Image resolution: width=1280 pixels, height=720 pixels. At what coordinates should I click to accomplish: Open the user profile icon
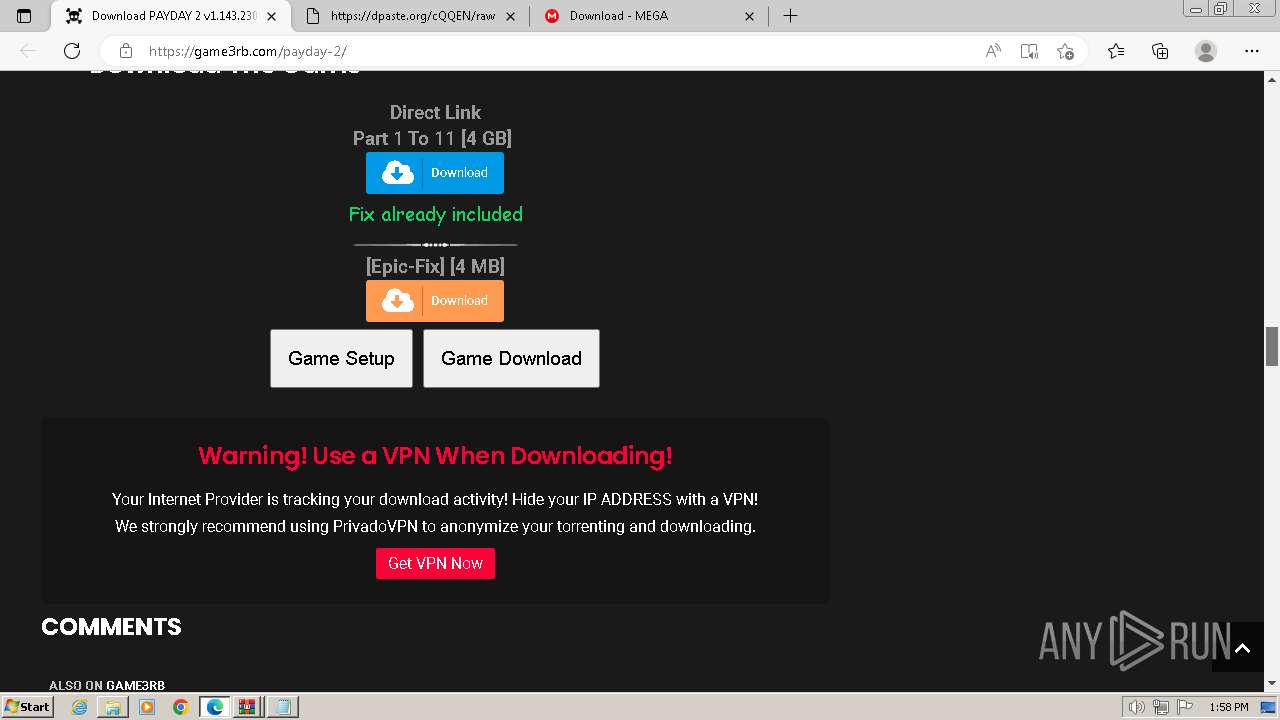coord(1206,51)
